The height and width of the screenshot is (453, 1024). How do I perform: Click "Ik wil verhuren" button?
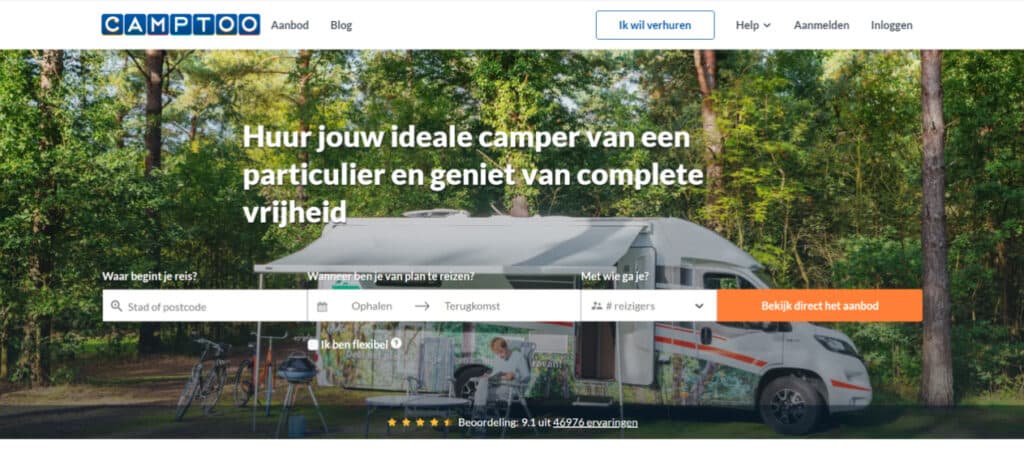(x=655, y=25)
